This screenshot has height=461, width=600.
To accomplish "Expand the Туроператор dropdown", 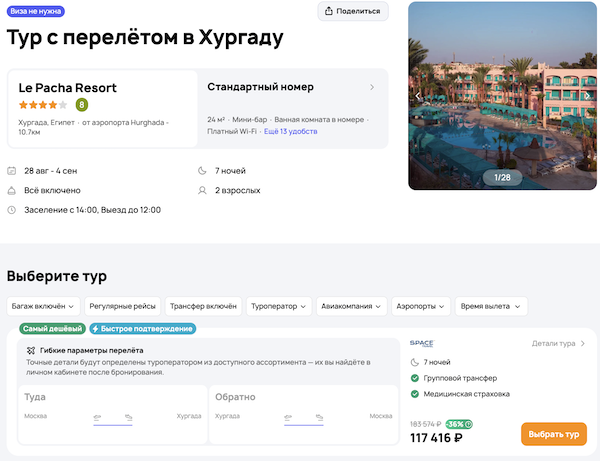I will (x=279, y=306).
